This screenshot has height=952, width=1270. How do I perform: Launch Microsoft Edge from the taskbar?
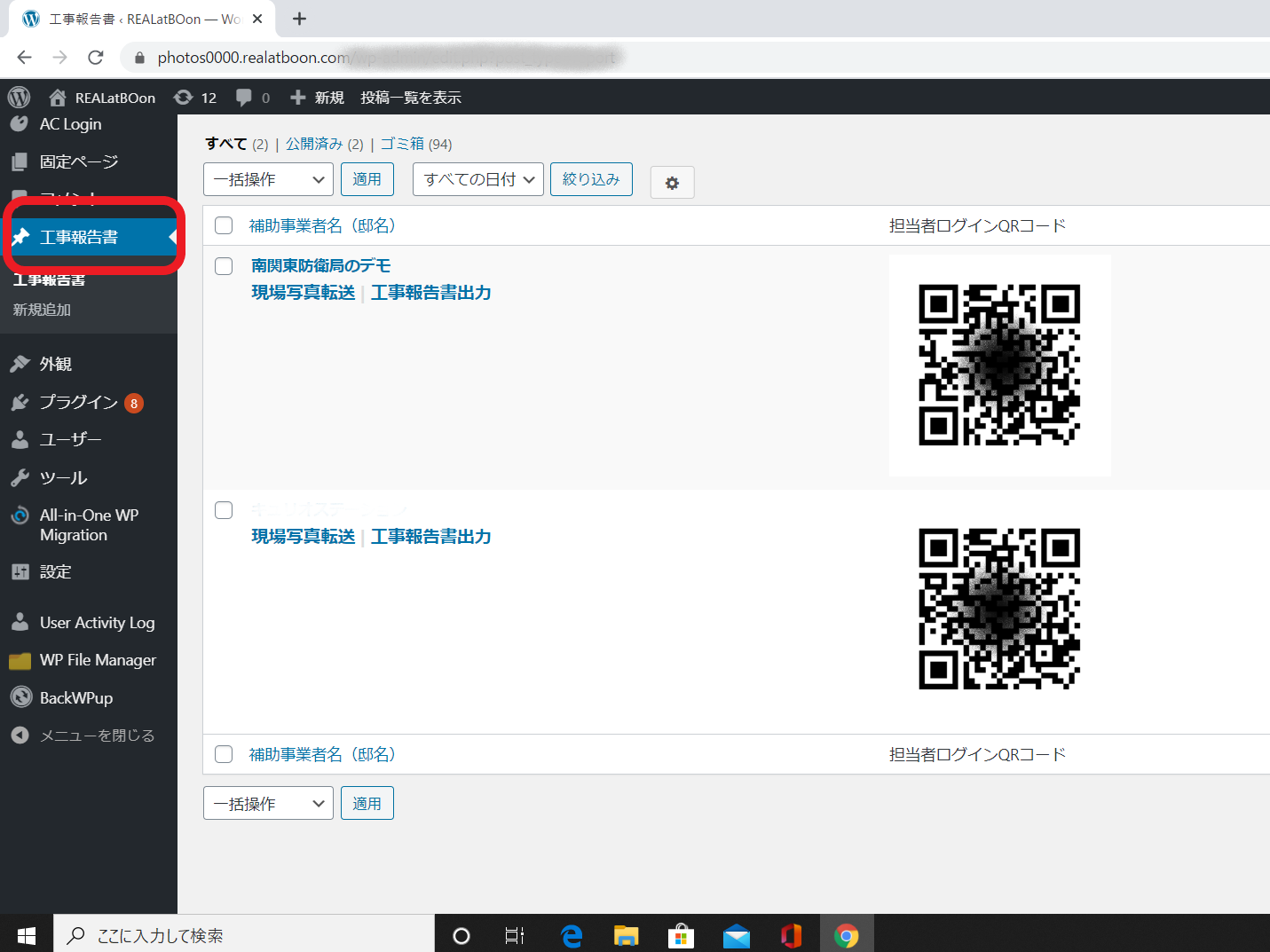[x=572, y=935]
